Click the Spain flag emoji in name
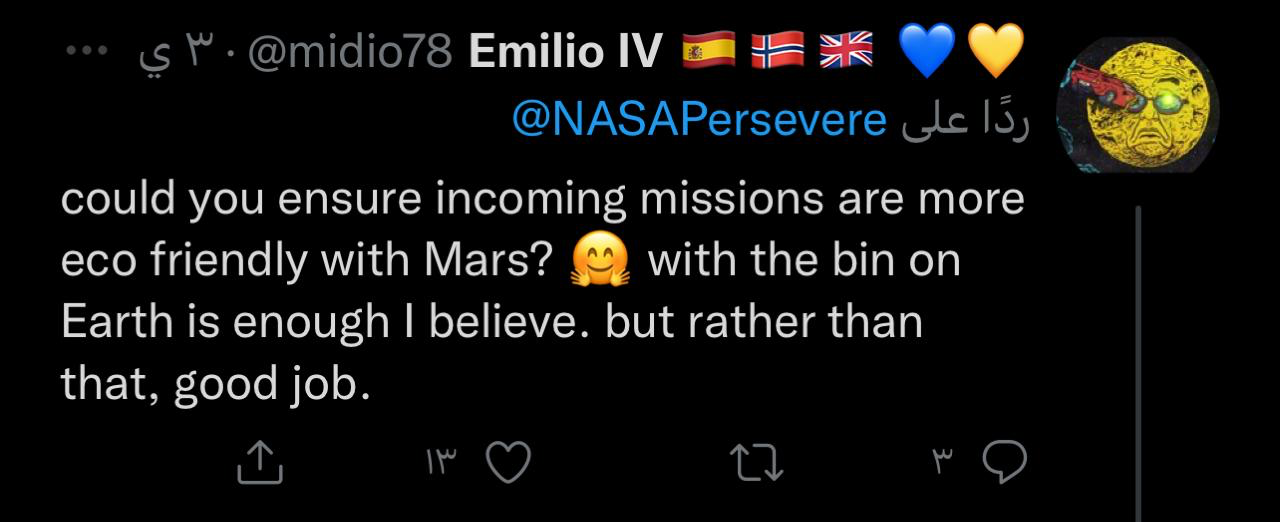The height and width of the screenshot is (522, 1280). tap(708, 52)
